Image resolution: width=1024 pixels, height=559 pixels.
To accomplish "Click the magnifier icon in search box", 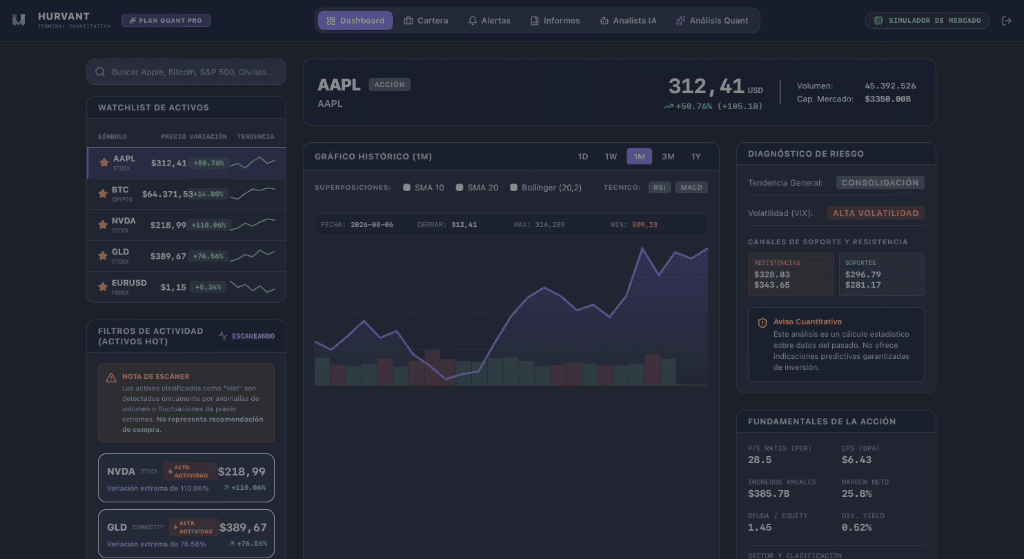I will pos(100,72).
